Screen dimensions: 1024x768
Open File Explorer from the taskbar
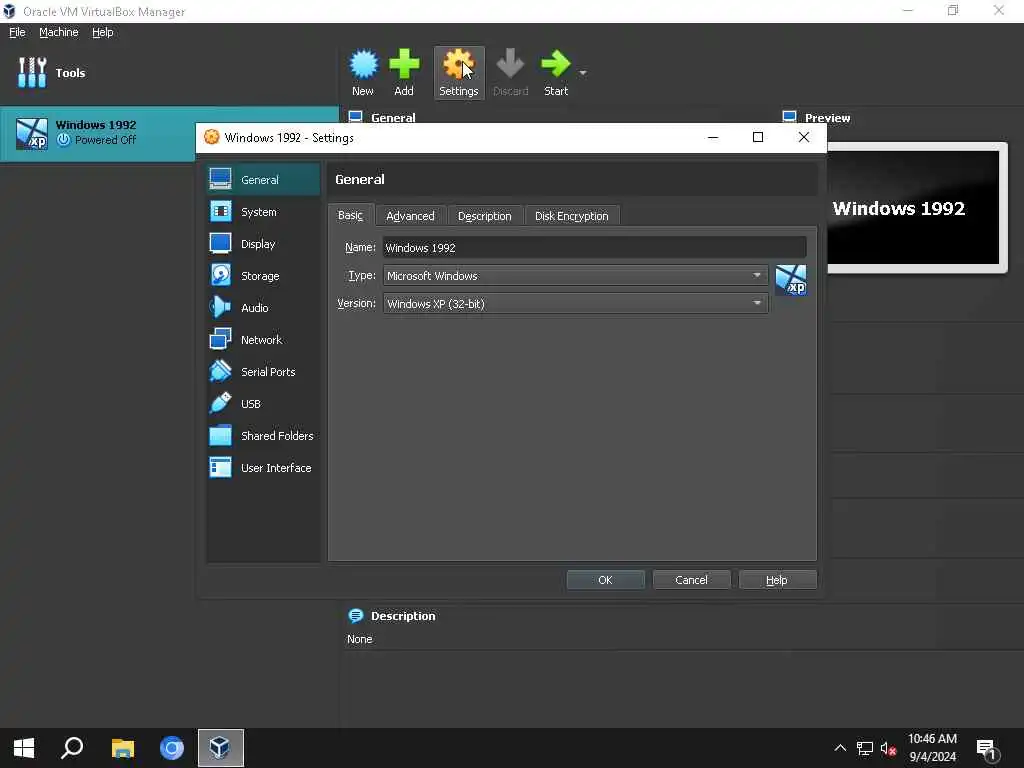(122, 748)
